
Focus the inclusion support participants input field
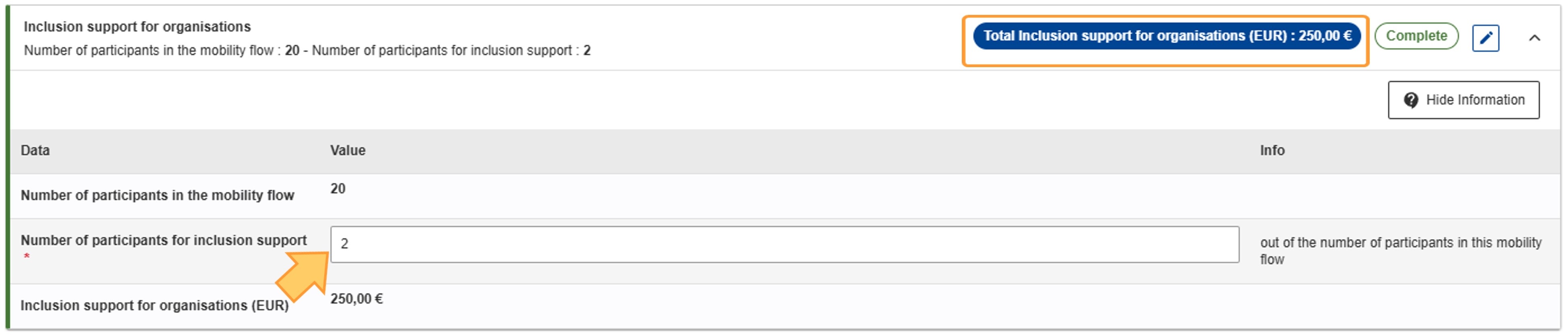coord(784,244)
